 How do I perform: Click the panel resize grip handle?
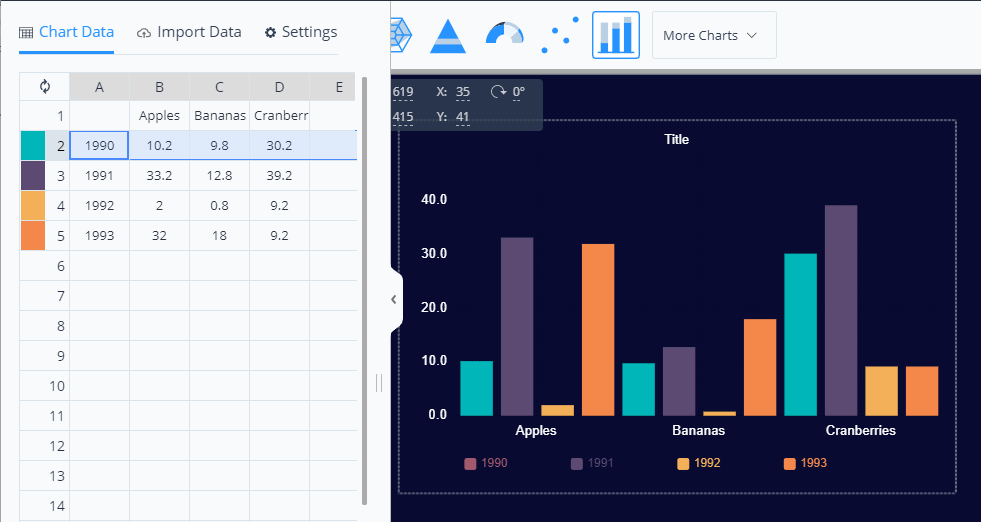click(379, 383)
